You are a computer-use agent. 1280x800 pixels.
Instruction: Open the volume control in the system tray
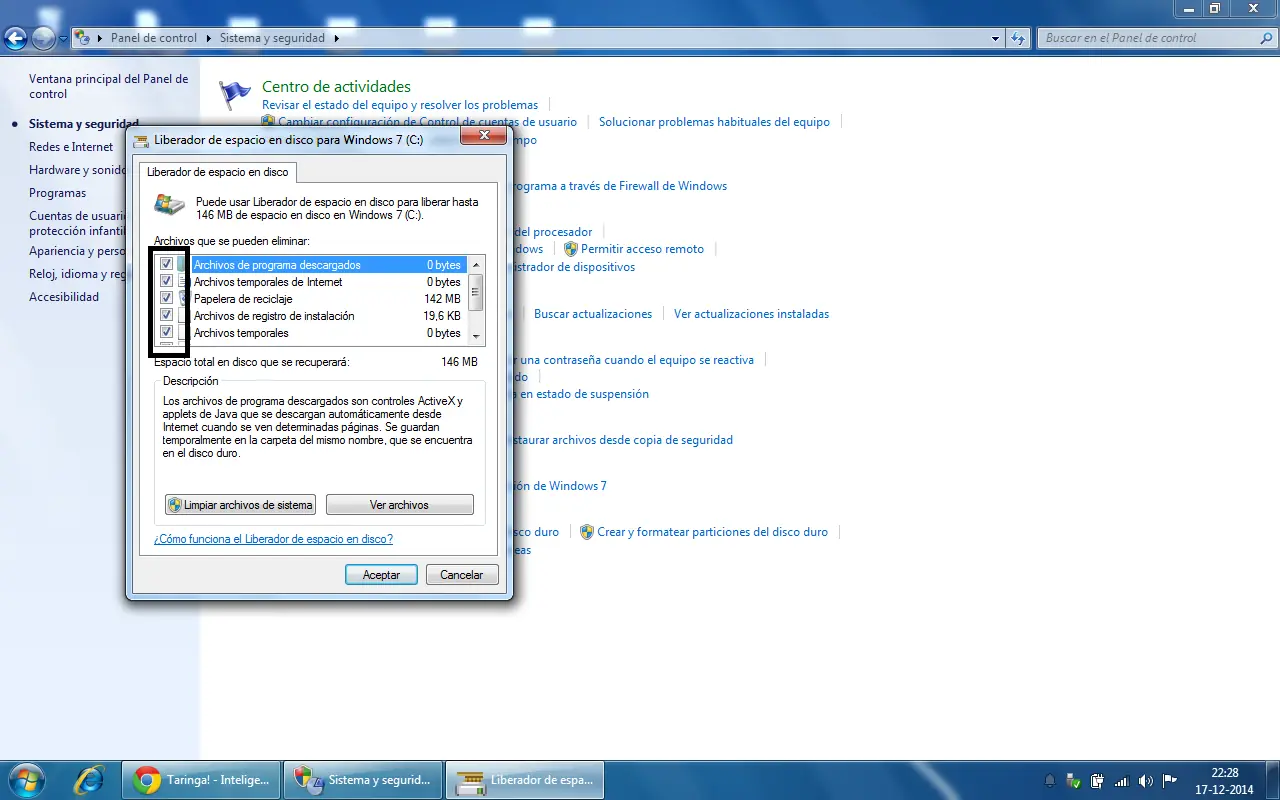(1145, 780)
